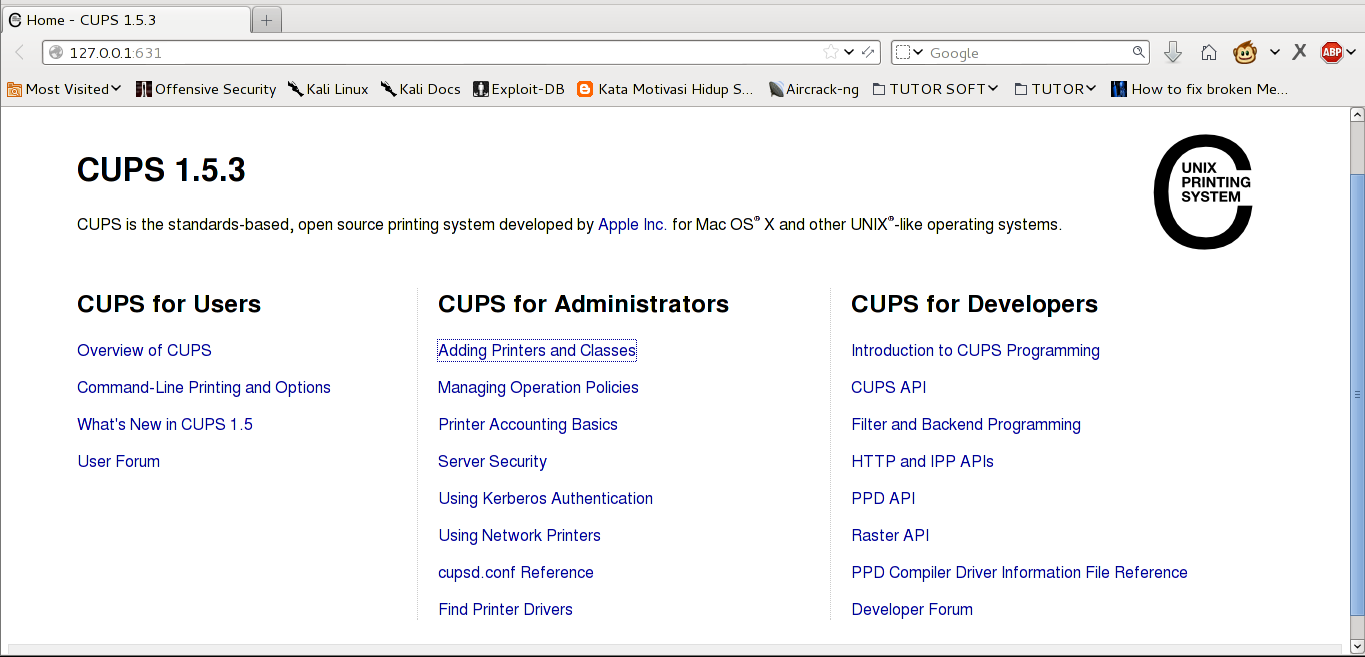Viewport: 1365px width, 657px height.
Task: Click the CUPS for Administrators heading
Action: 583,304
